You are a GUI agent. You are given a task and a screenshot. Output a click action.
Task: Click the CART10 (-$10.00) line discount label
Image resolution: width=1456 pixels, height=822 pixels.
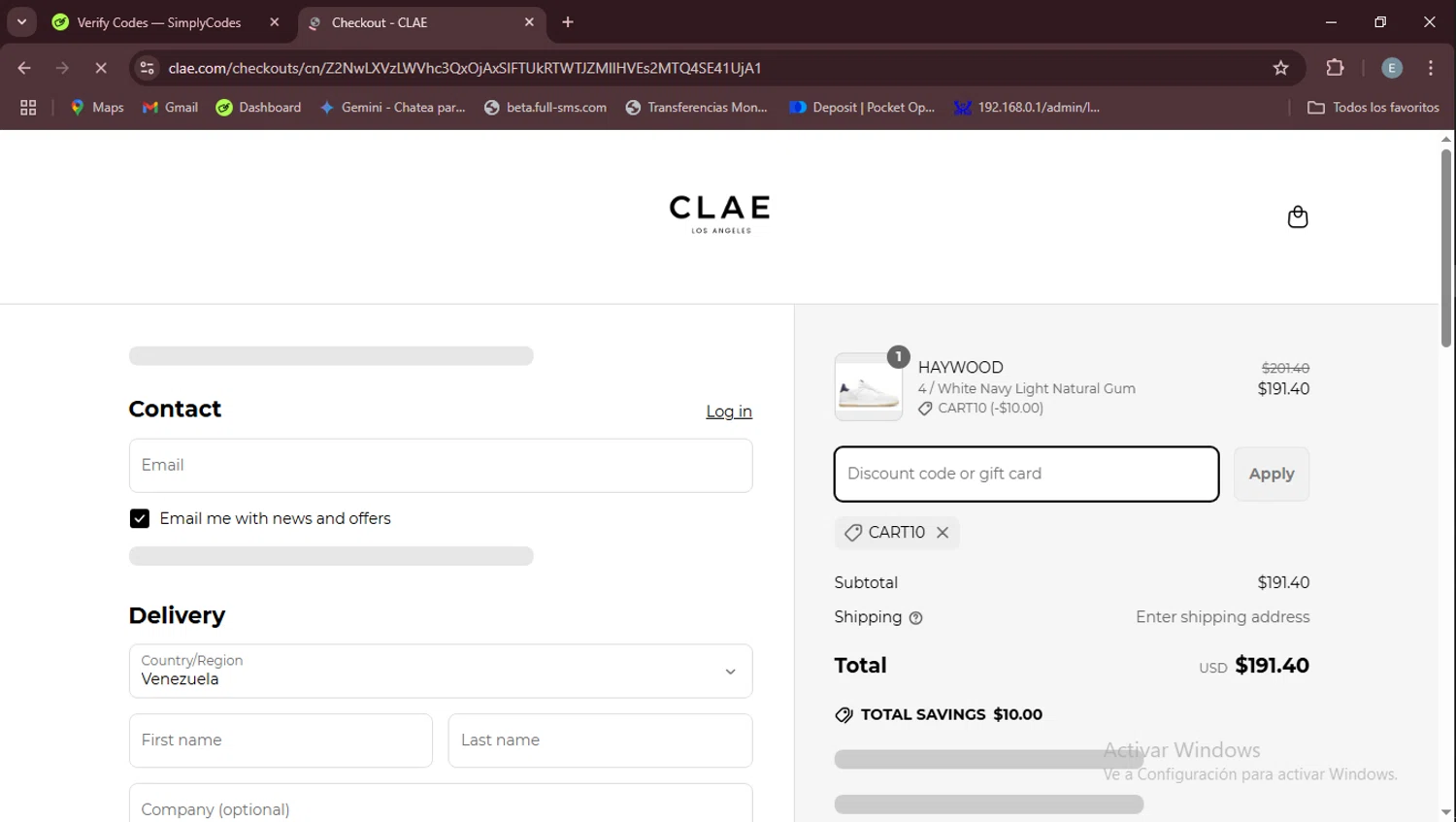tap(981, 409)
